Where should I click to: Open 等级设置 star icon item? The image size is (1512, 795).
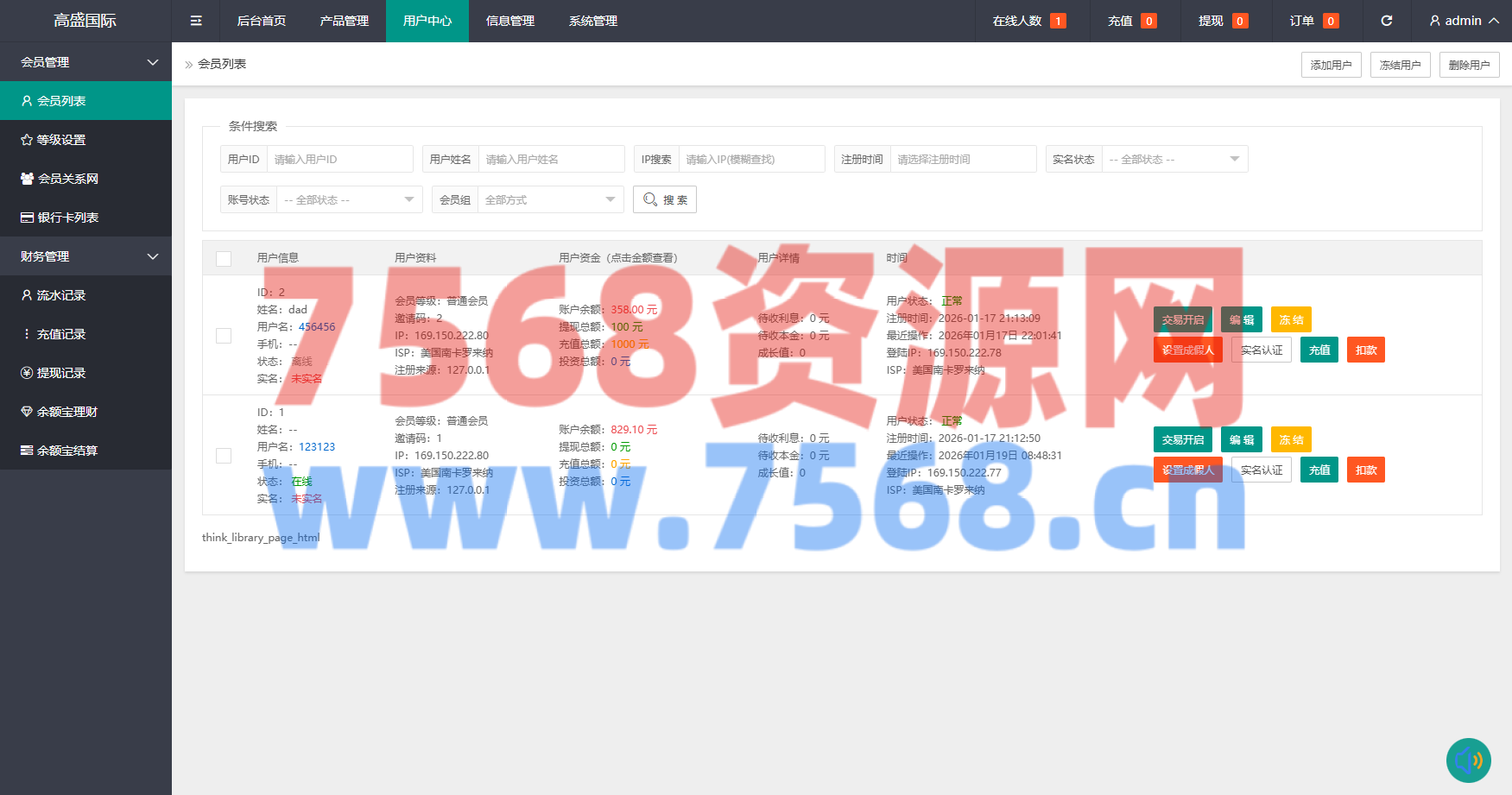click(x=27, y=140)
